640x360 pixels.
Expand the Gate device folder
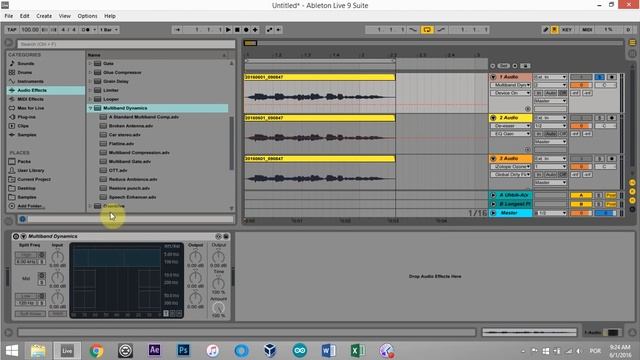point(90,63)
